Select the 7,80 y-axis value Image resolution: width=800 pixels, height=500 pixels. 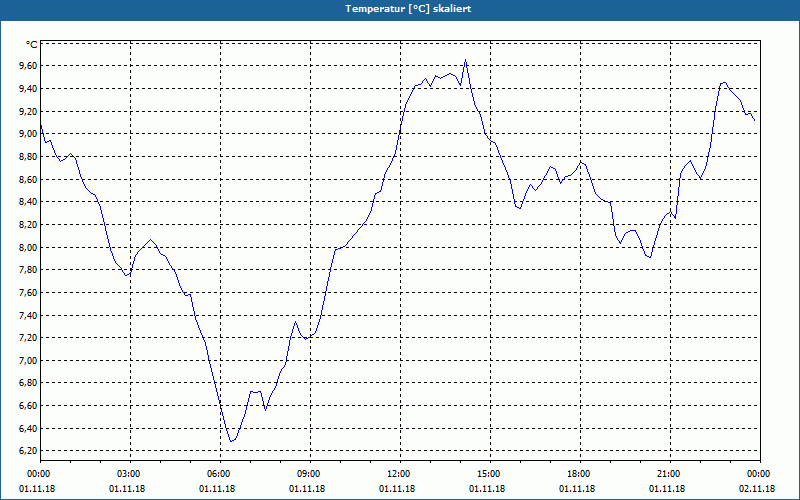coord(28,270)
